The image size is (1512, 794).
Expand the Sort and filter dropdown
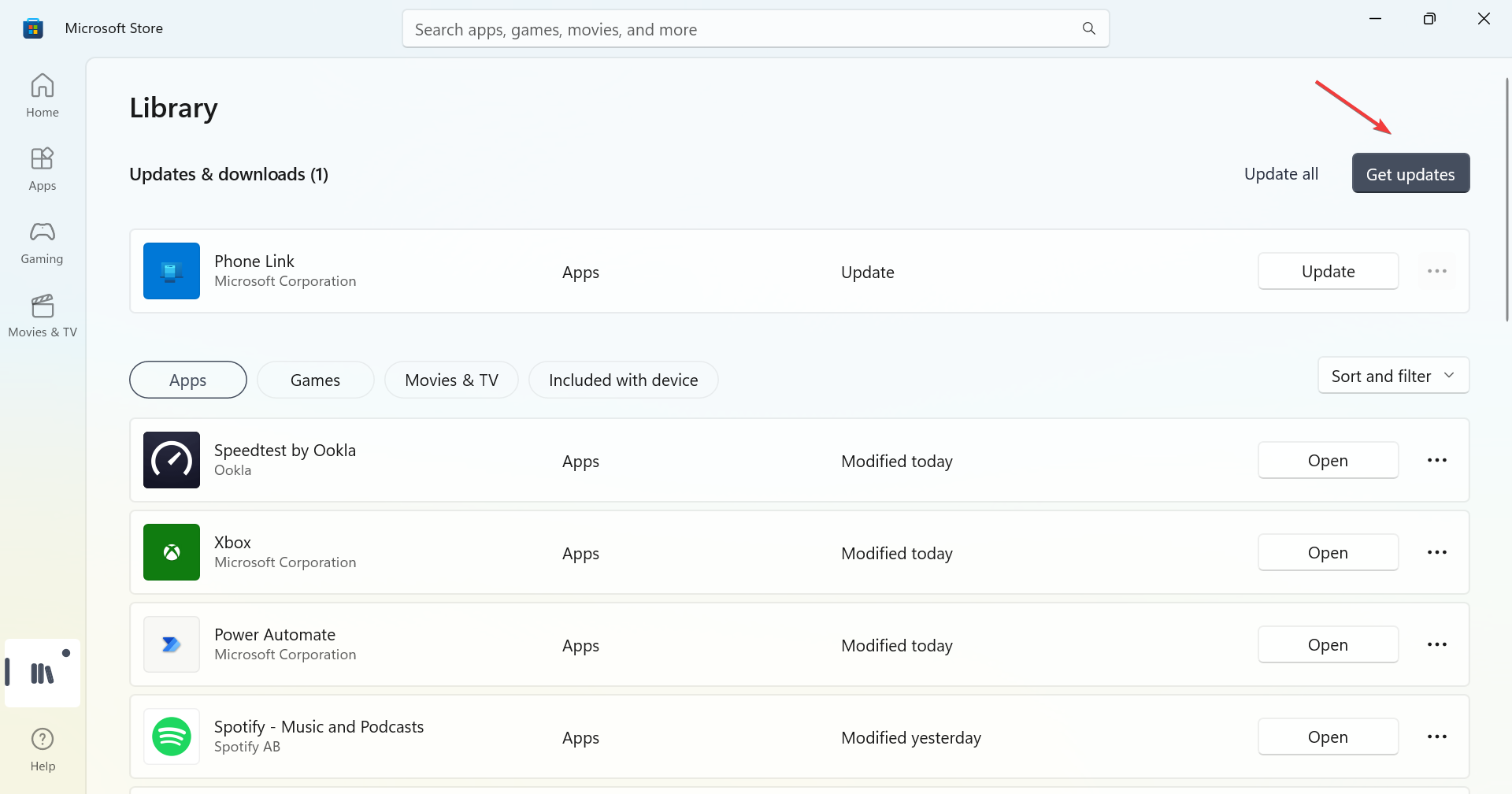point(1393,376)
